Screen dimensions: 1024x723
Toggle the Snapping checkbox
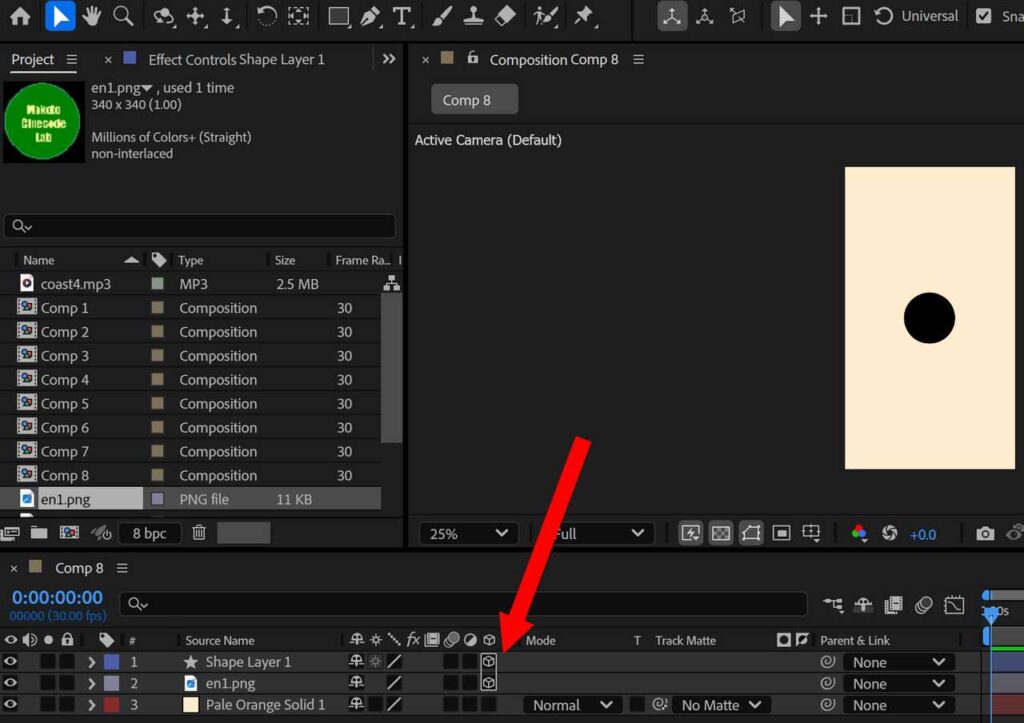click(x=984, y=16)
